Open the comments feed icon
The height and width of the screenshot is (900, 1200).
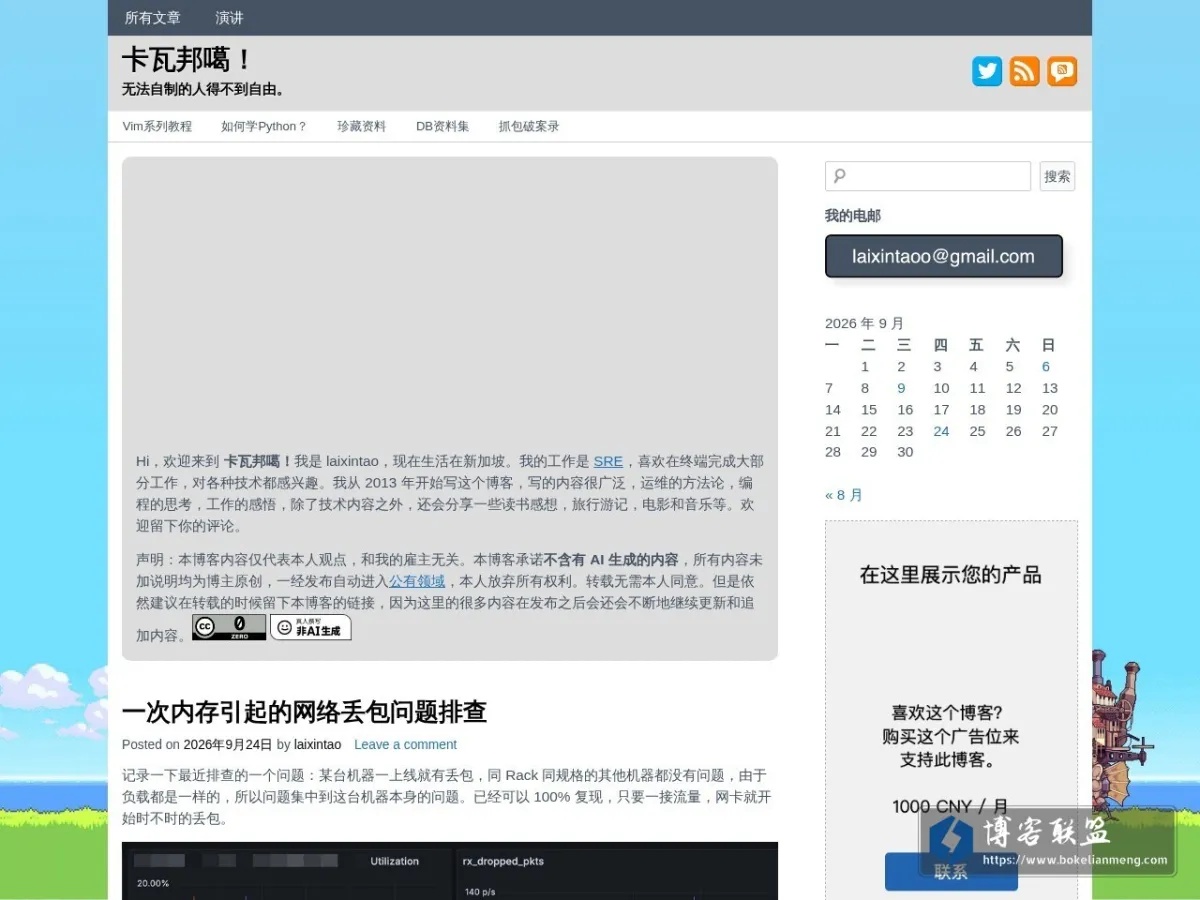(1062, 71)
